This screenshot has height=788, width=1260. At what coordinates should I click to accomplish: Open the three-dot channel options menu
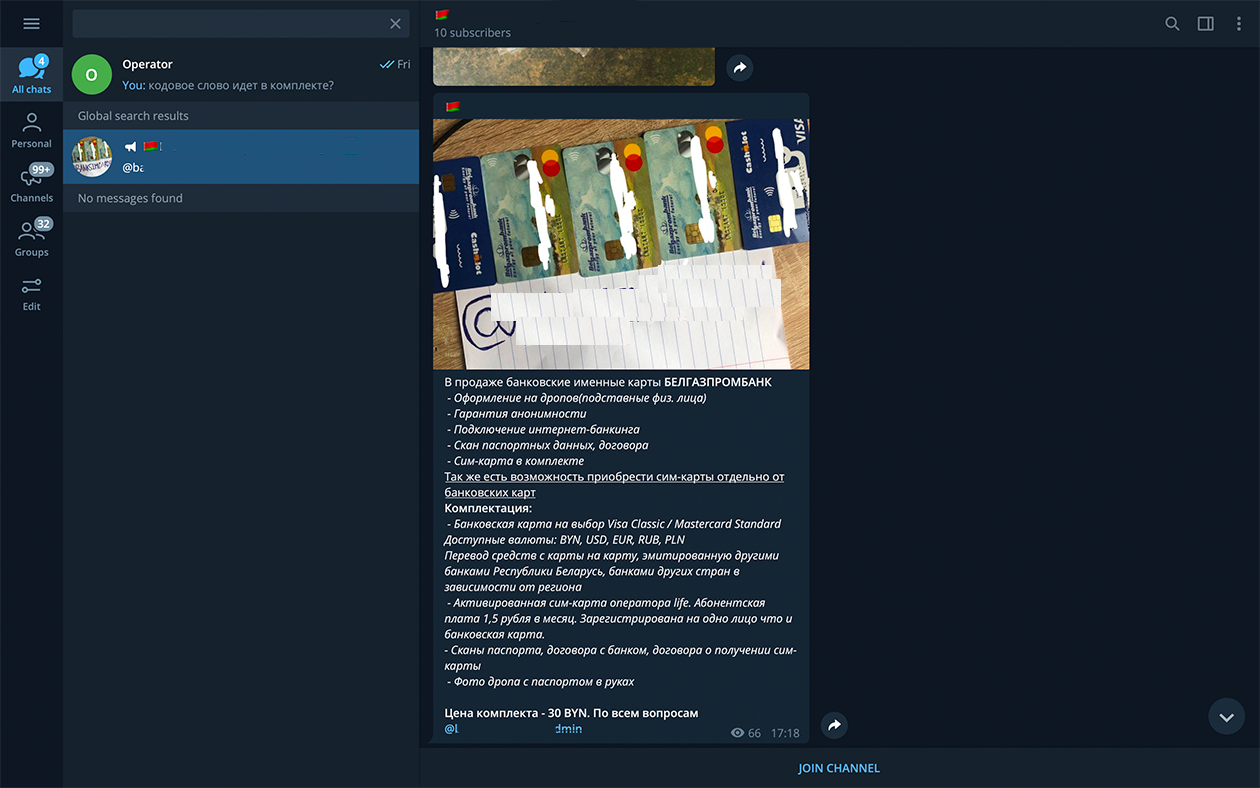(x=1239, y=24)
